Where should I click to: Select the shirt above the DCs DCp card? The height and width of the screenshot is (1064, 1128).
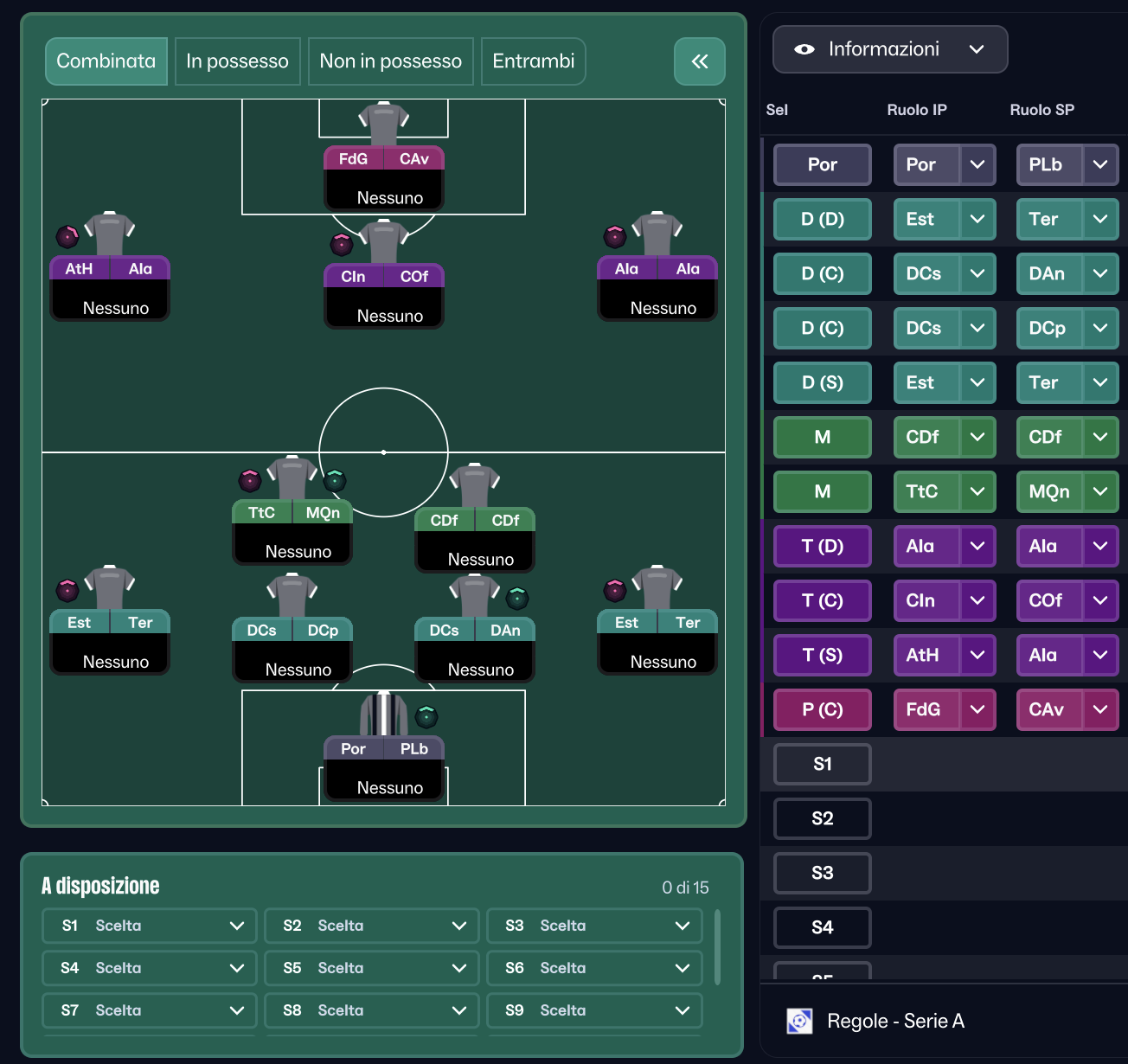[292, 595]
